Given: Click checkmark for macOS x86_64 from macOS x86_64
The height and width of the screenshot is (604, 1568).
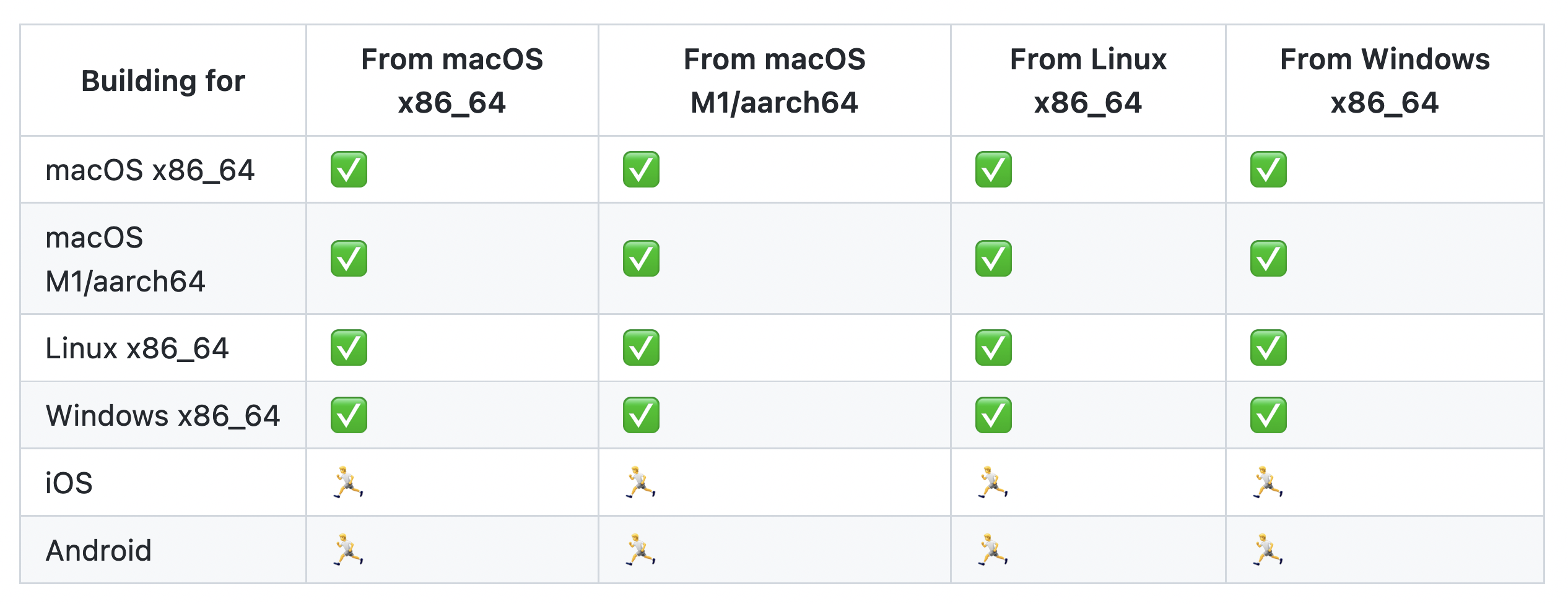Looking at the screenshot, I should click(x=349, y=170).
